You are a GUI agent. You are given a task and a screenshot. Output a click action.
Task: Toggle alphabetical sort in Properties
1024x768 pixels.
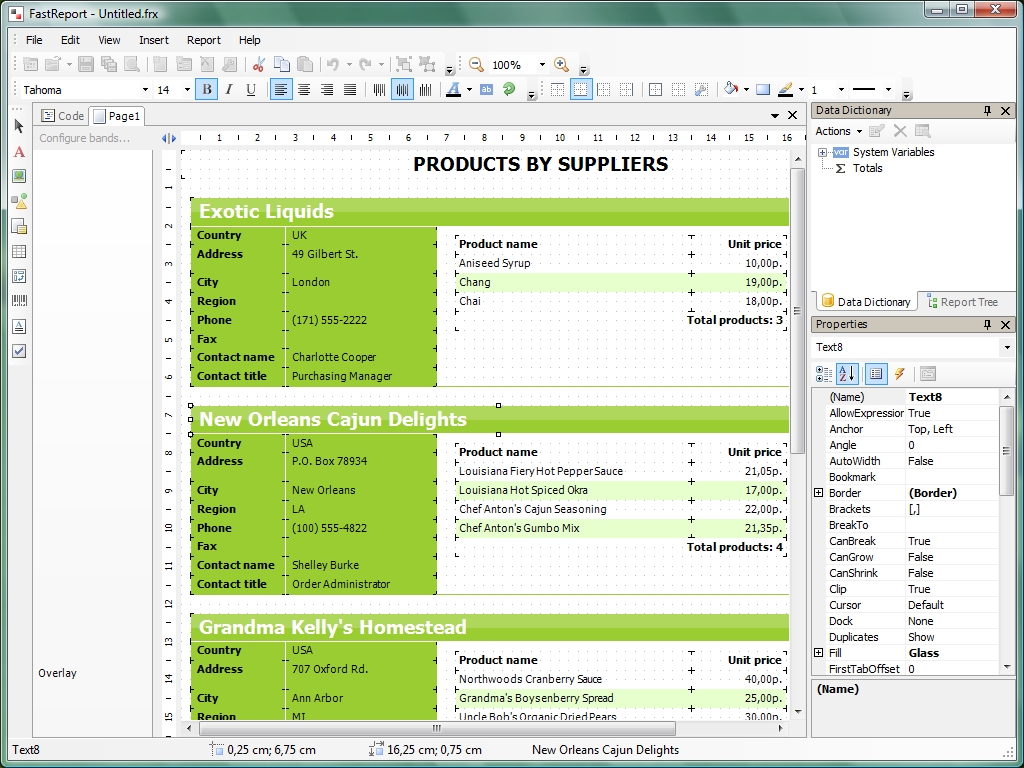coord(847,374)
